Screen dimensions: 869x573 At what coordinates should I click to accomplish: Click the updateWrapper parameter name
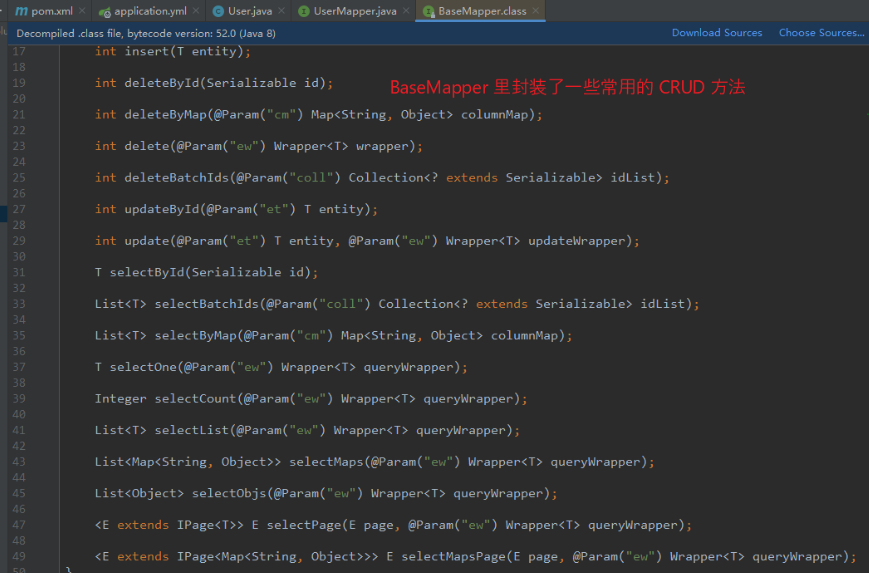point(576,241)
